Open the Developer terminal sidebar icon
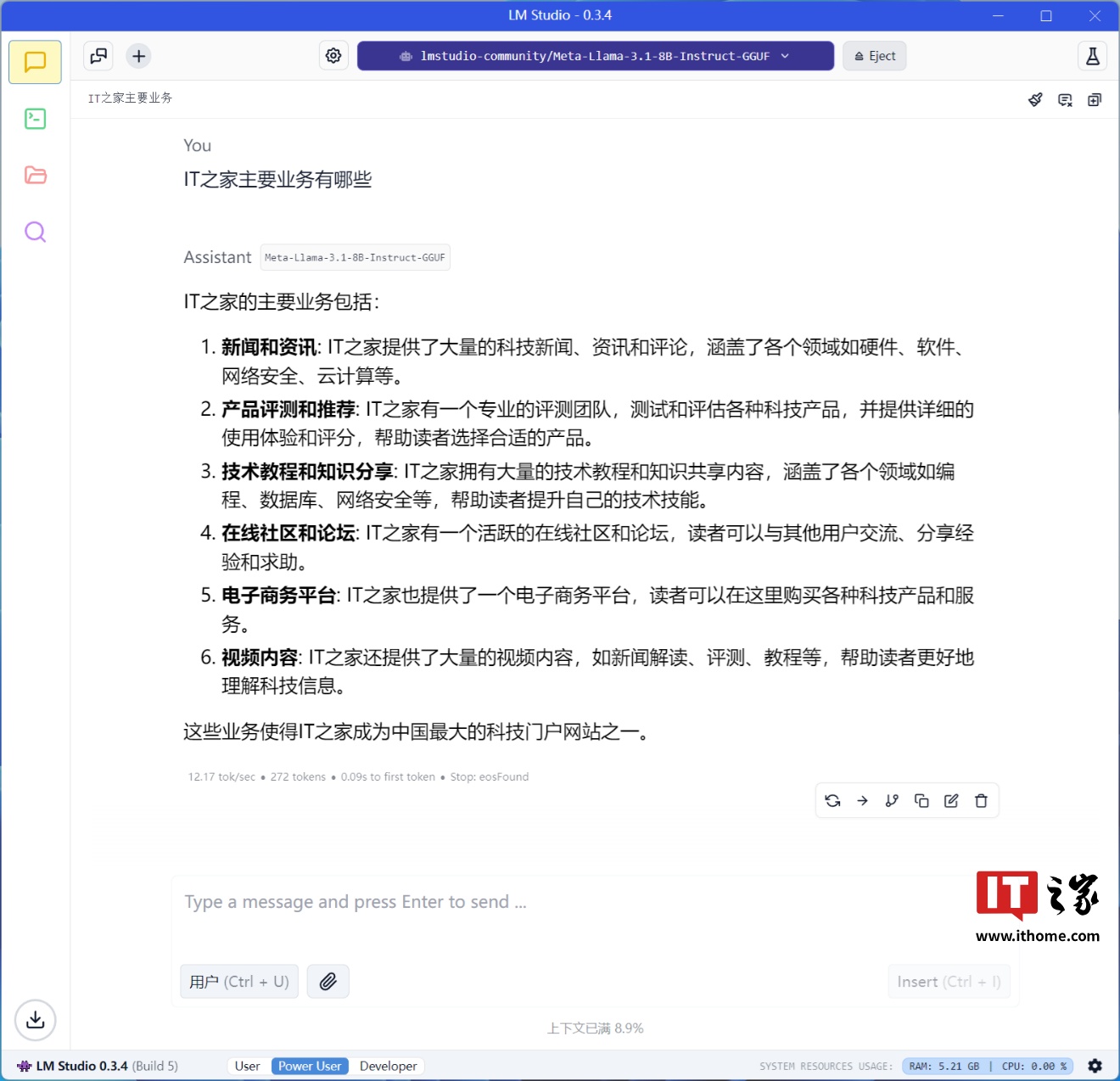The width and height of the screenshot is (1120, 1081). 35,119
